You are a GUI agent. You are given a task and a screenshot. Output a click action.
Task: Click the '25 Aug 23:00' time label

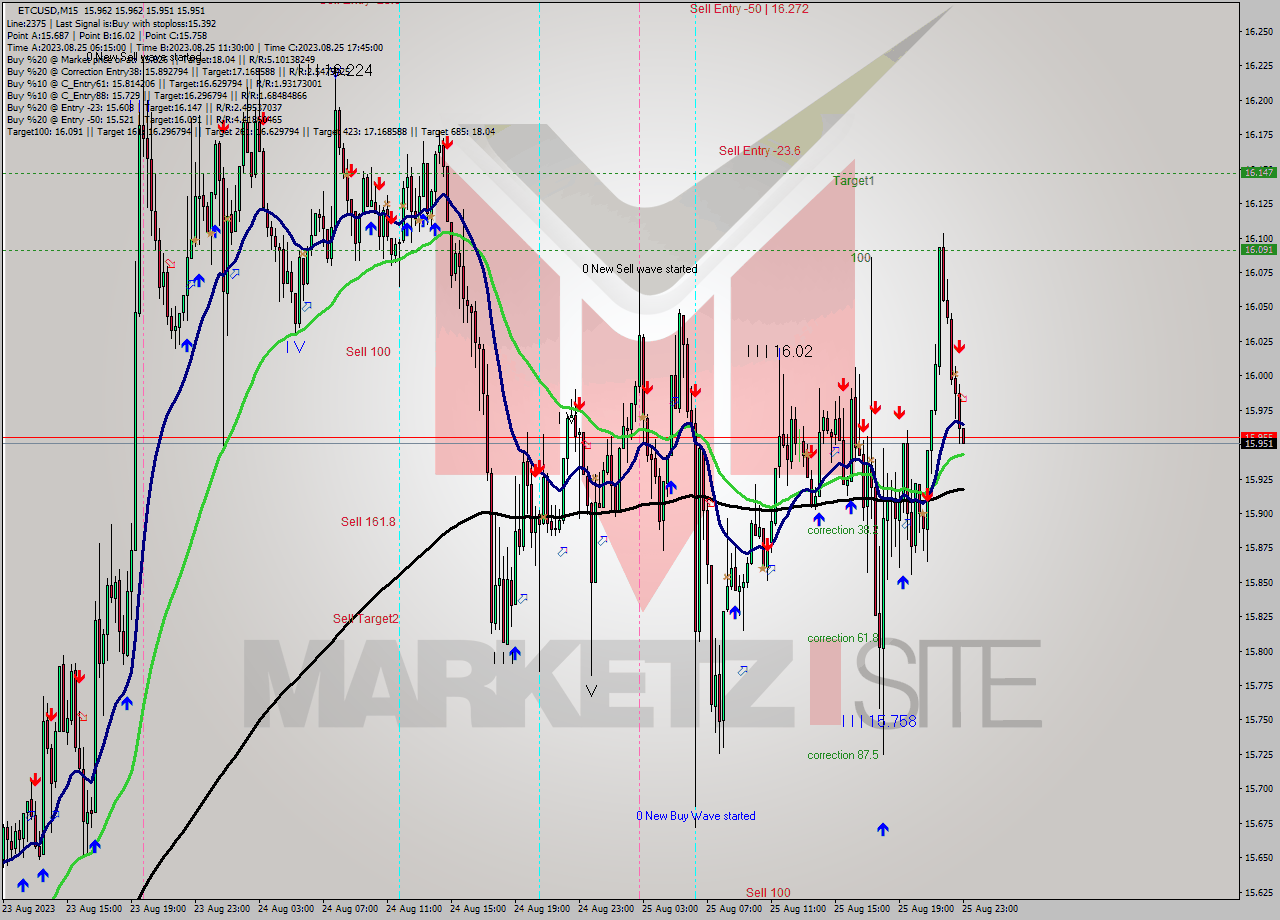coord(988,909)
